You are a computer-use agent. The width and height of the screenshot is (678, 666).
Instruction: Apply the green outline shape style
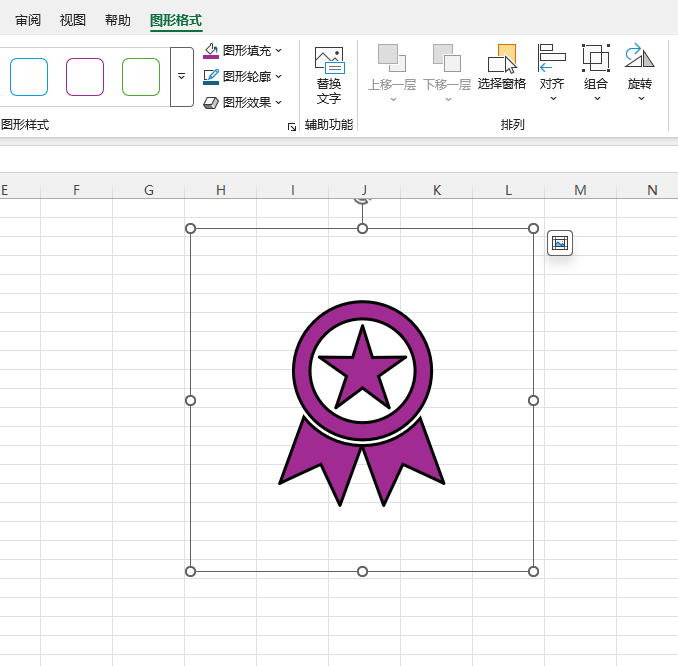[x=141, y=77]
